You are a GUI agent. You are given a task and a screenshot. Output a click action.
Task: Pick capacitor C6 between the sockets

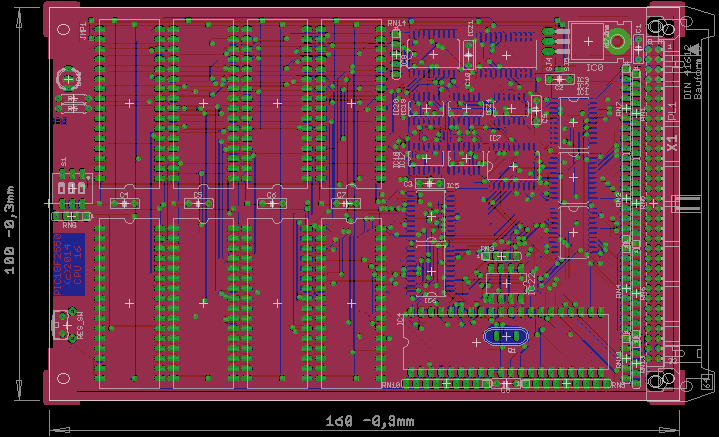[x=271, y=203]
